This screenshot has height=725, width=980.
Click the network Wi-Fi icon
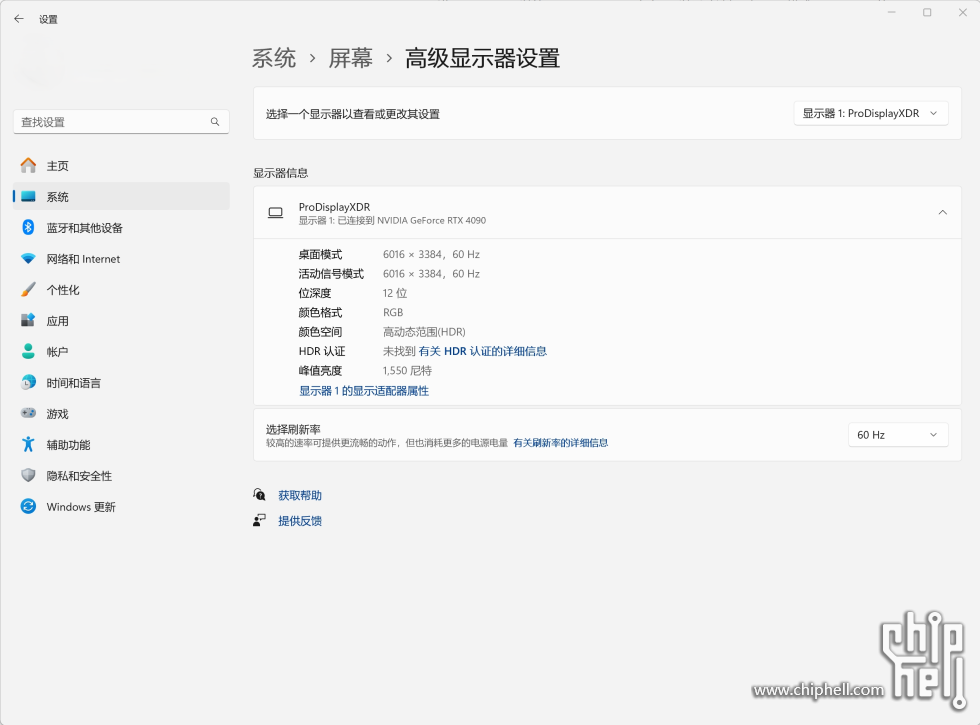click(x=28, y=259)
